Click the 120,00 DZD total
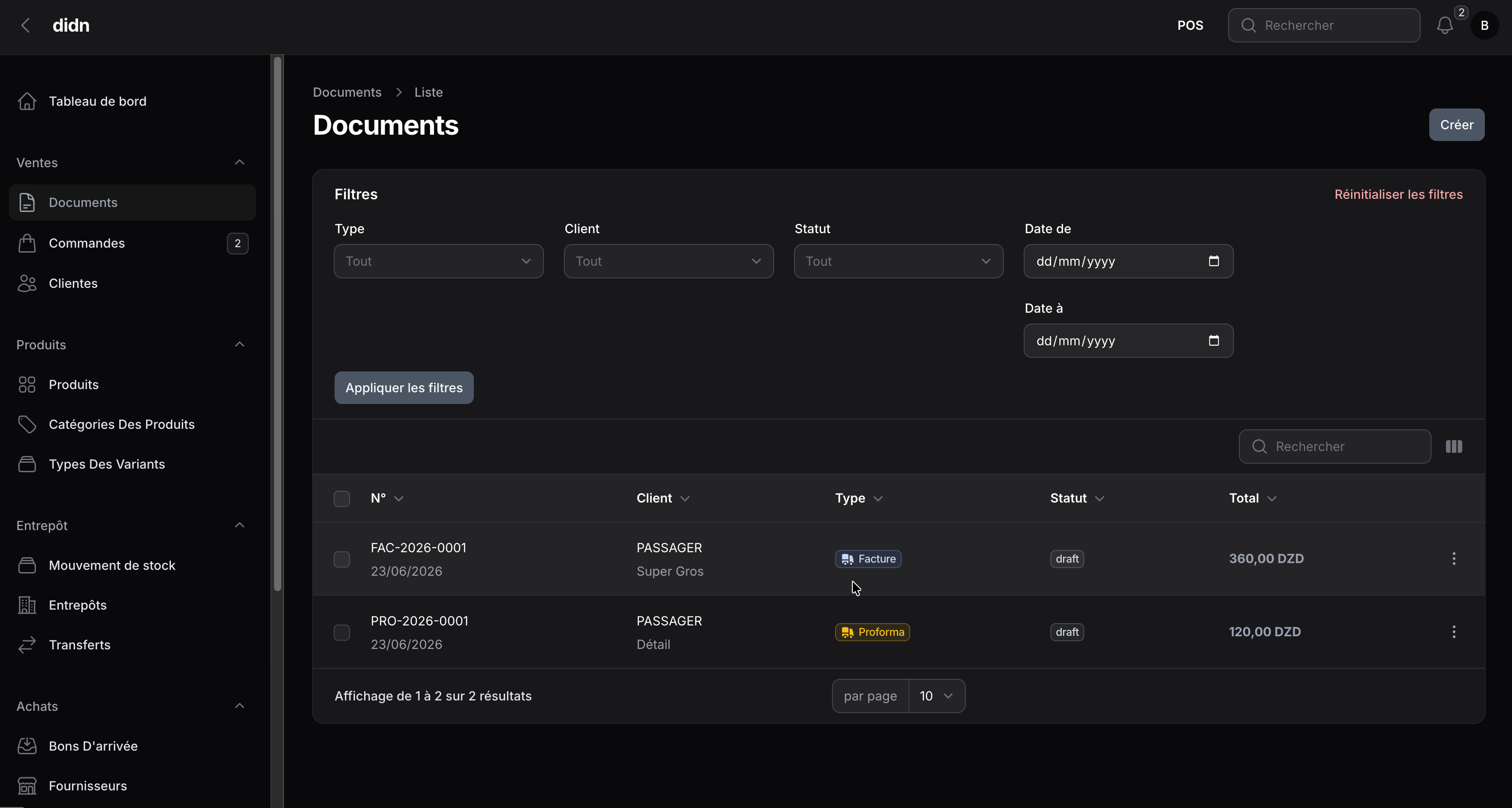The width and height of the screenshot is (1512, 808). coord(1265,632)
